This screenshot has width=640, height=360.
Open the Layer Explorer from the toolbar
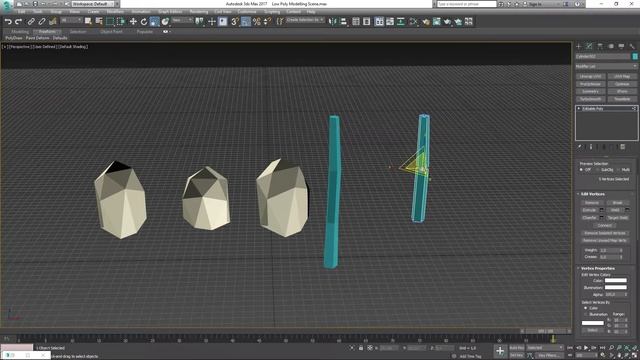pyautogui.click(x=367, y=22)
